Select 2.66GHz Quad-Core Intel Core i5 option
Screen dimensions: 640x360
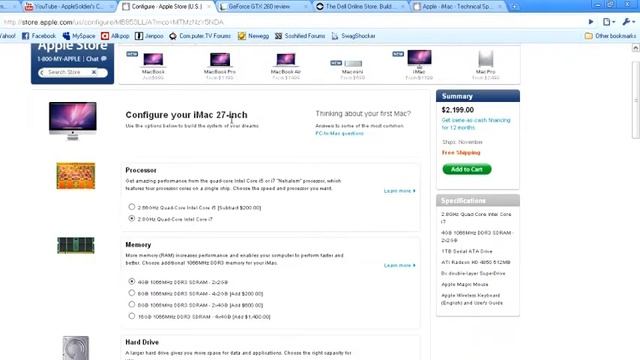131,207
